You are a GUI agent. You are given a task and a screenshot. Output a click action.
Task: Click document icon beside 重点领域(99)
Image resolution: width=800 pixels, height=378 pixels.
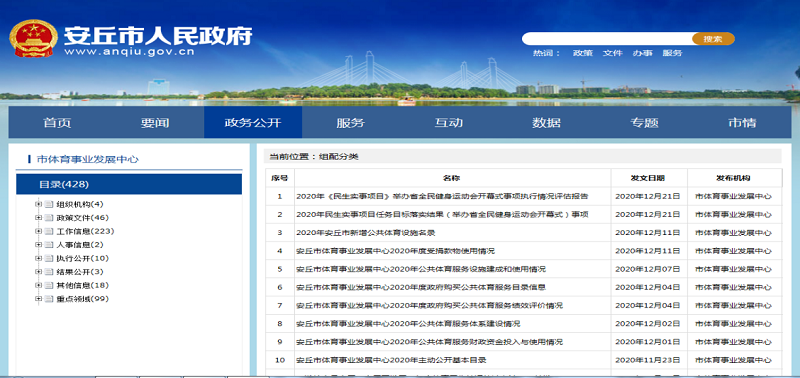click(48, 299)
